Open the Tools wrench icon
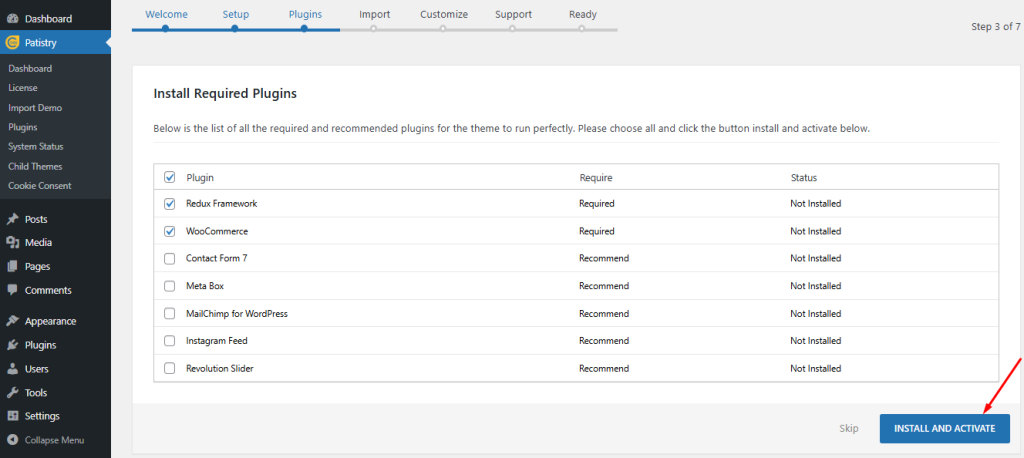 (x=12, y=393)
